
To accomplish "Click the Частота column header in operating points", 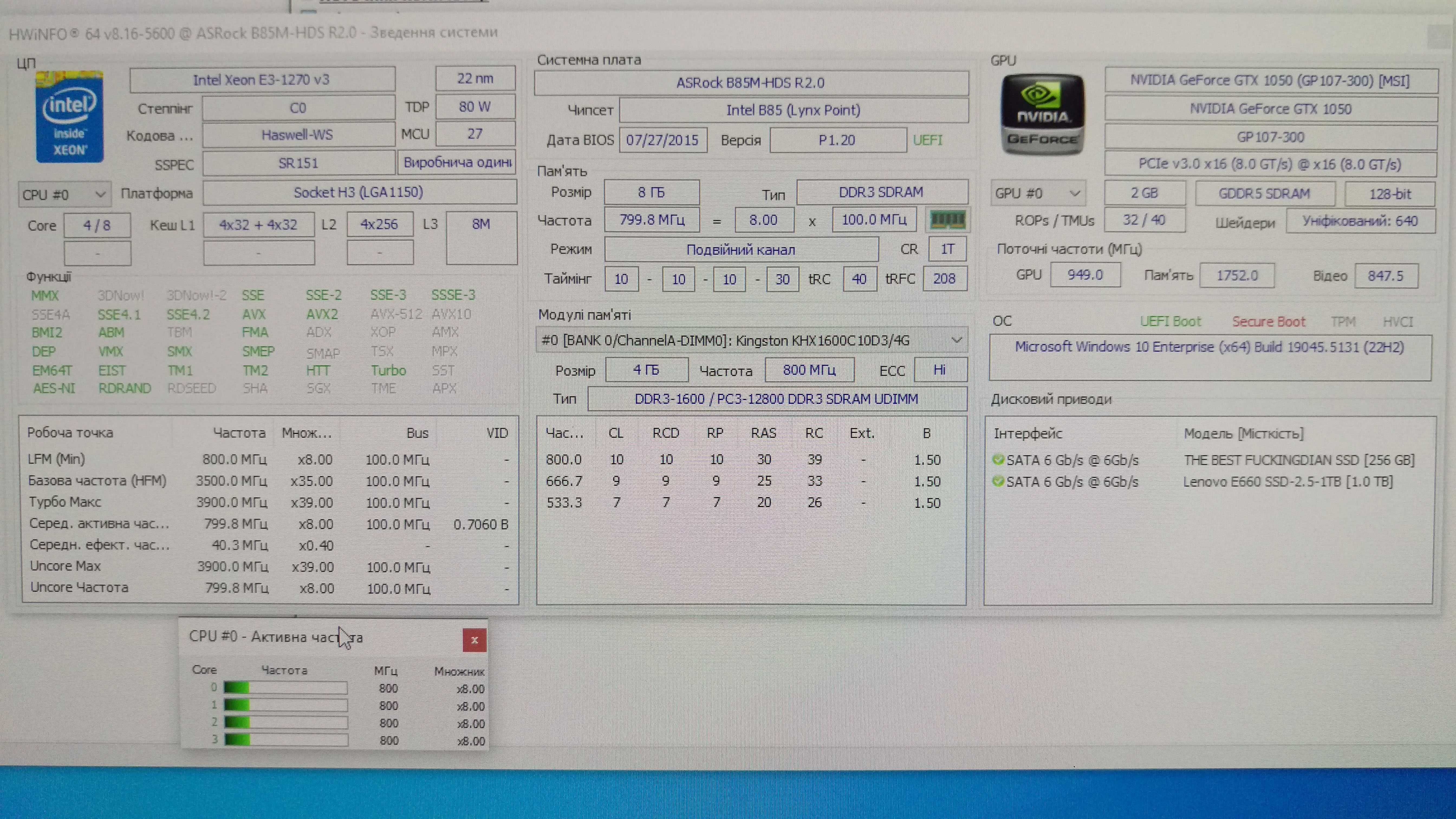I will click(239, 433).
